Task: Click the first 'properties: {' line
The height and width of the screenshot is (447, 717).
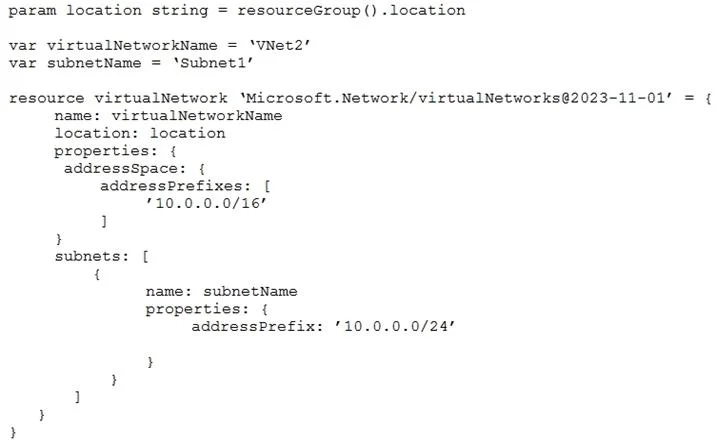Action: click(x=115, y=151)
